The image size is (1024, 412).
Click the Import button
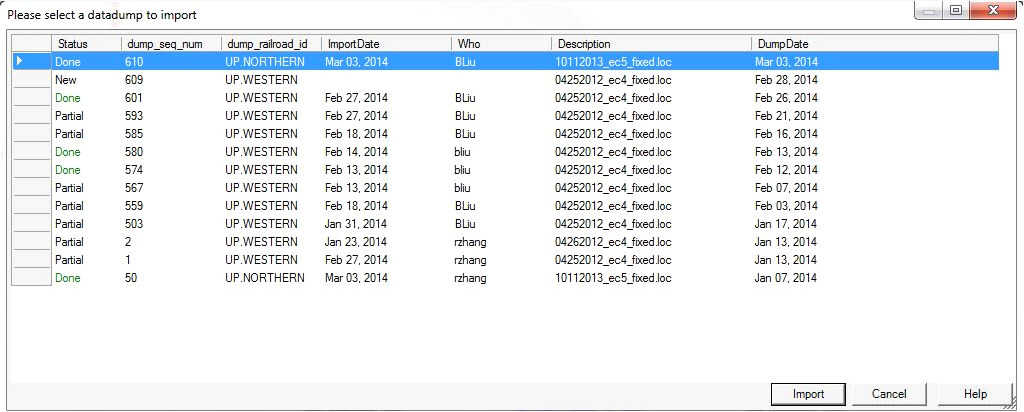808,394
